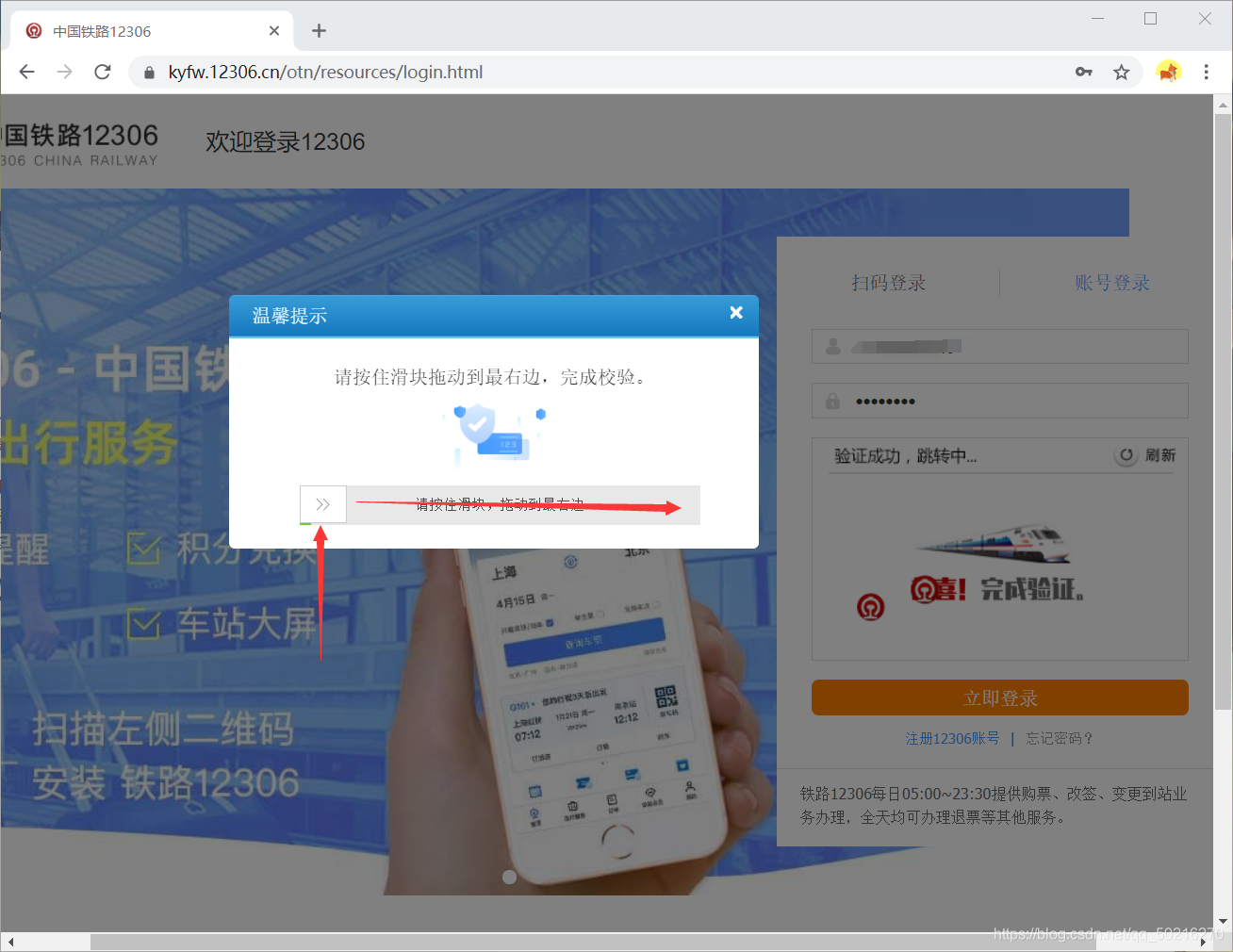Open saved password key icon
This screenshot has width=1233, height=952.
[1084, 72]
